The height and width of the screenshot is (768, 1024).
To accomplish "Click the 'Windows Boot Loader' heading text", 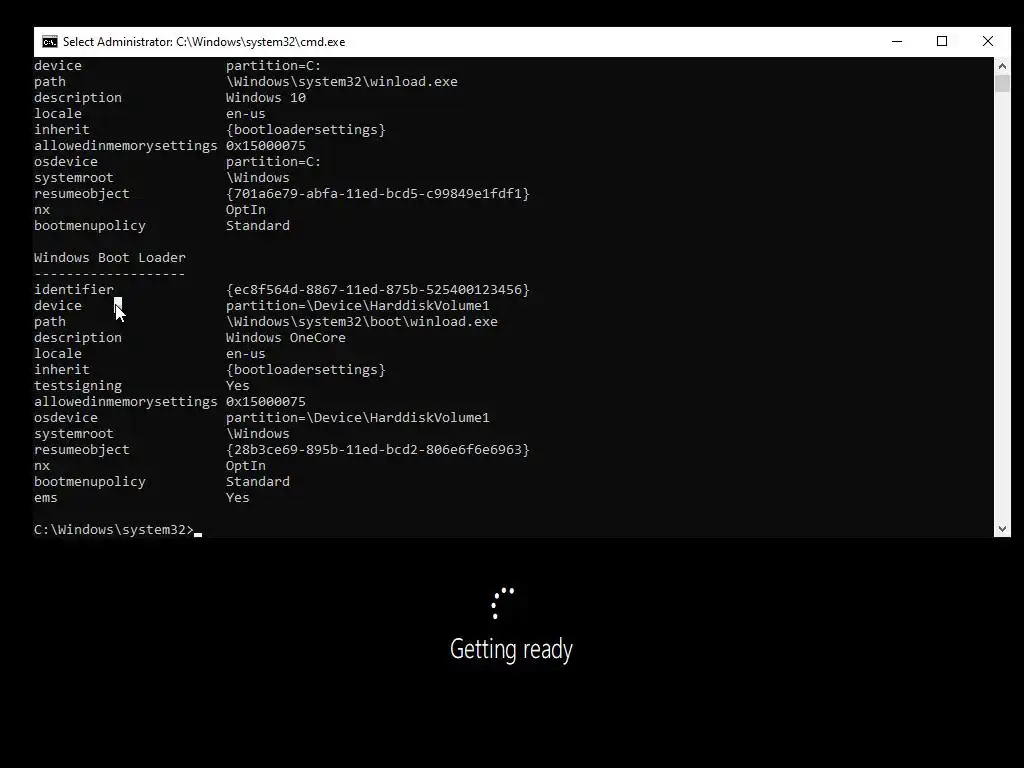I will coord(110,257).
